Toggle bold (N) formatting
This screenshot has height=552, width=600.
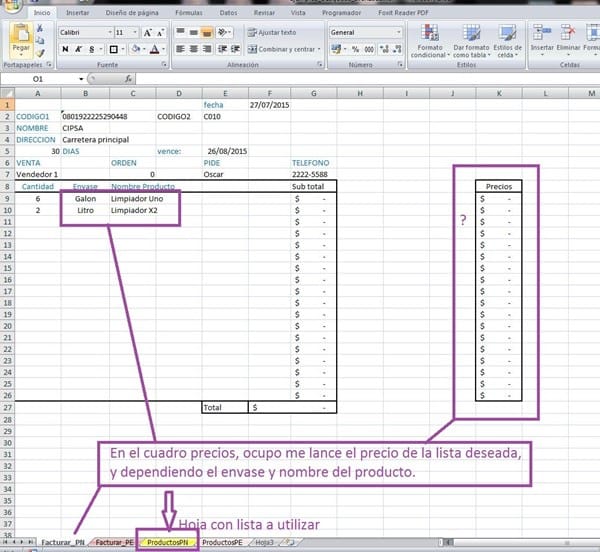[65, 49]
